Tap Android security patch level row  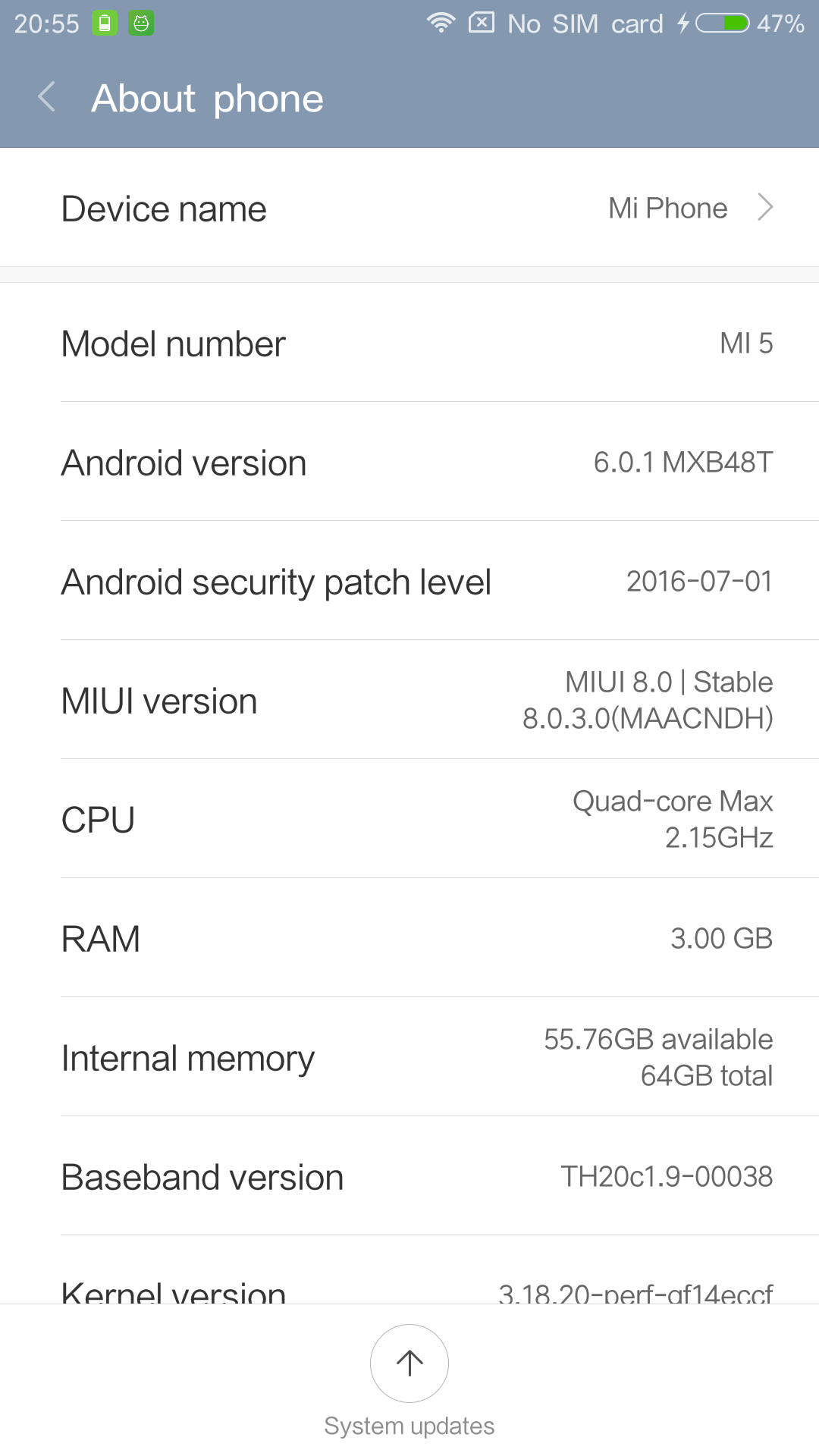click(x=409, y=582)
